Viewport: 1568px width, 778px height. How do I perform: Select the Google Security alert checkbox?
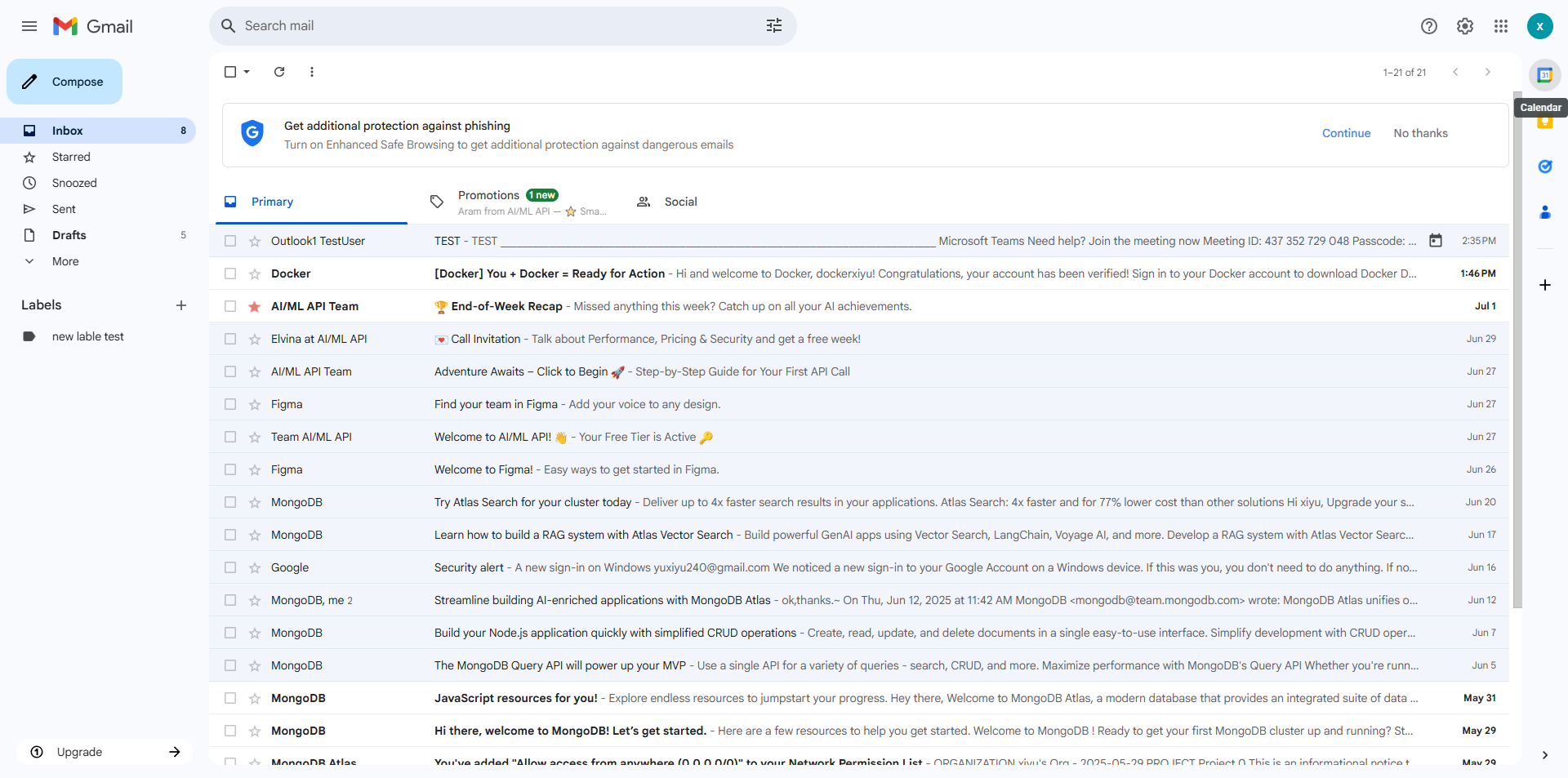tap(230, 567)
